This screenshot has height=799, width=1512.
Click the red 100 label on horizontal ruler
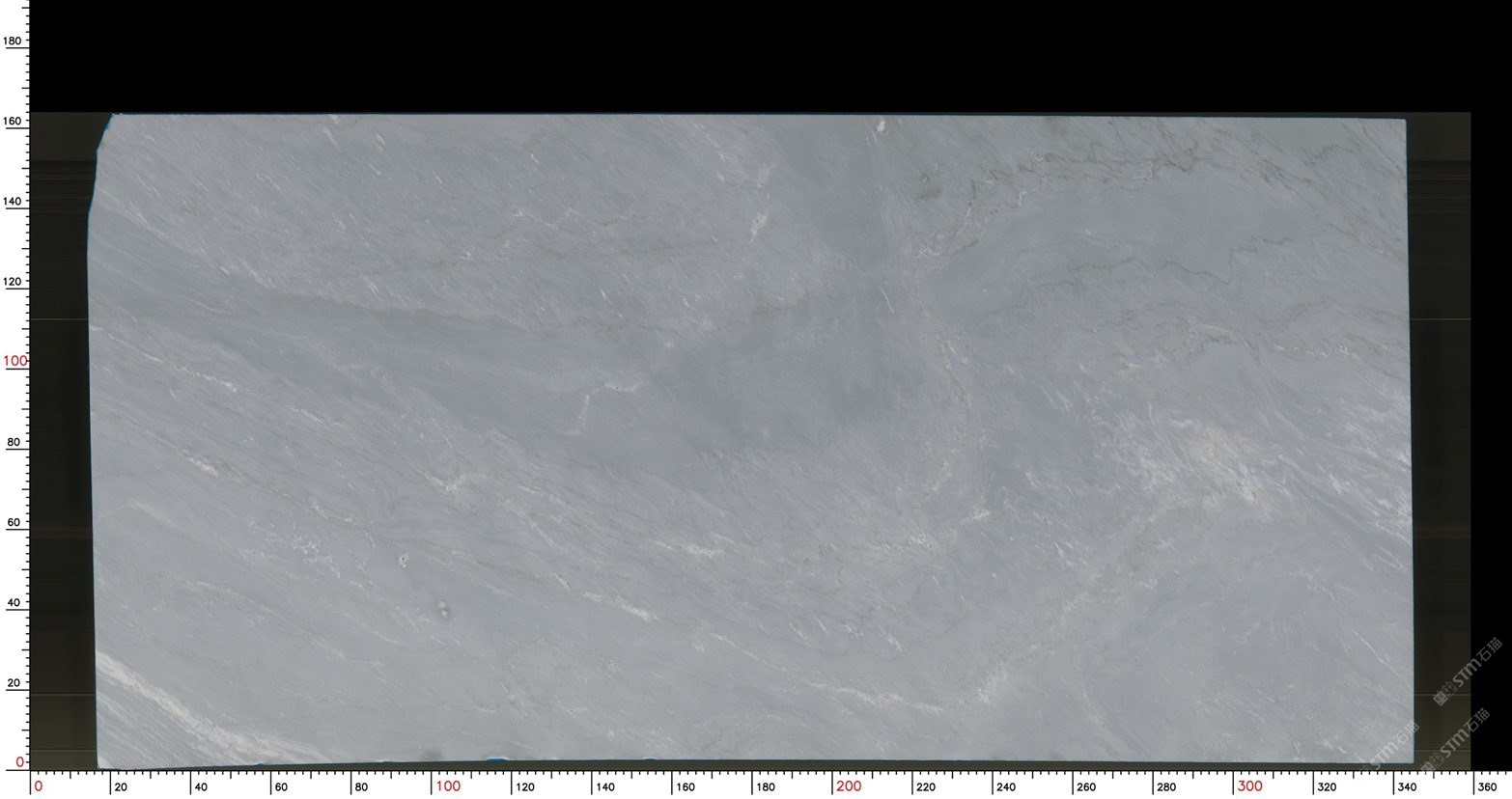tap(448, 786)
